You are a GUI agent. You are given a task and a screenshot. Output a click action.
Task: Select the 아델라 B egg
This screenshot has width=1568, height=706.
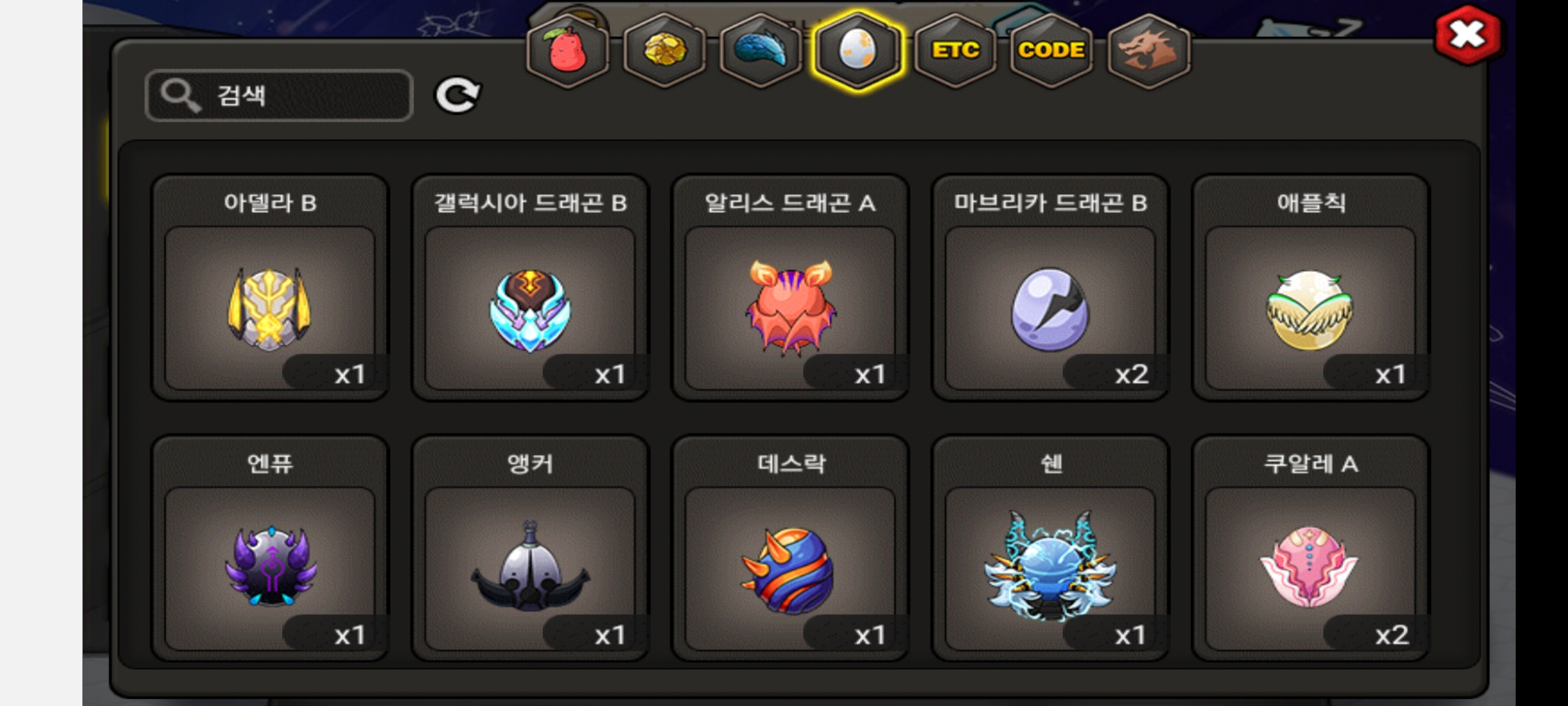click(x=270, y=287)
